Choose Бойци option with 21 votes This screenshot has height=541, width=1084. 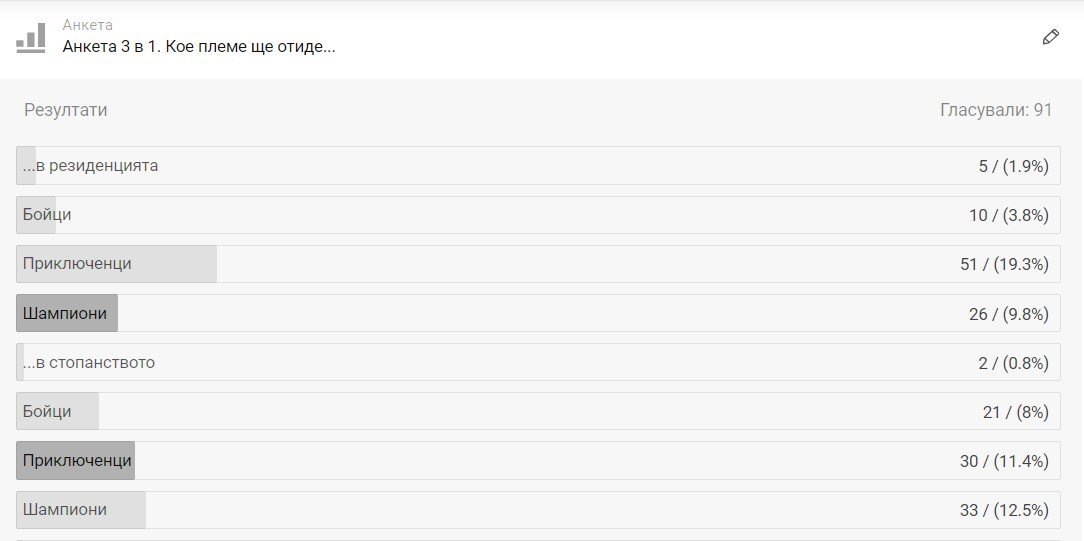(x=538, y=412)
